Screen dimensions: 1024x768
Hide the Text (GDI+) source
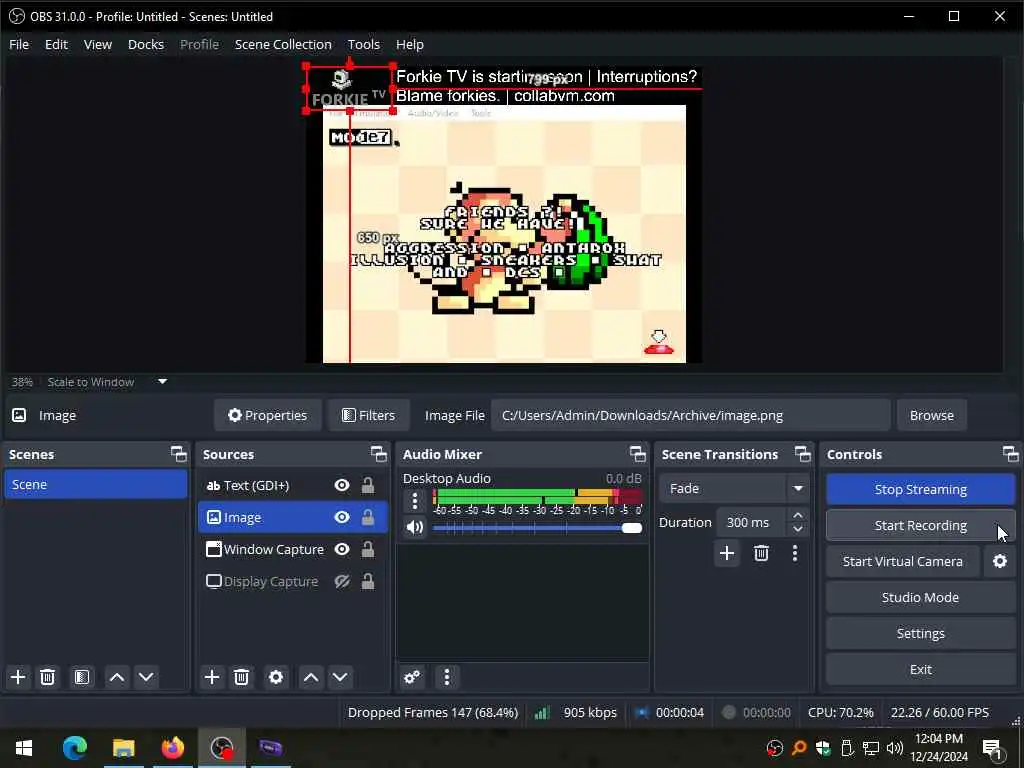click(342, 485)
